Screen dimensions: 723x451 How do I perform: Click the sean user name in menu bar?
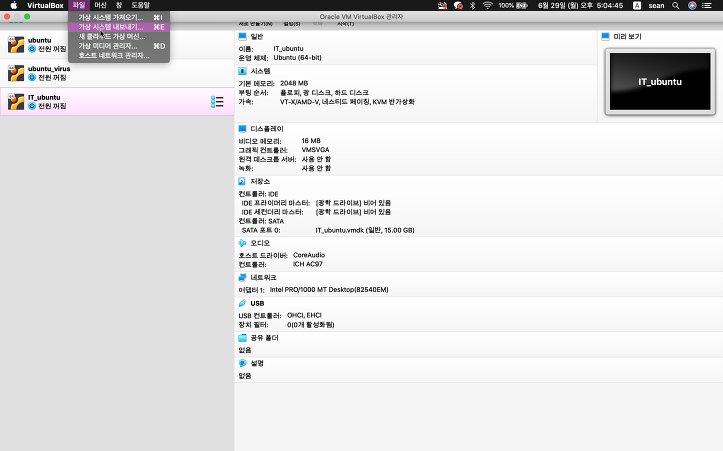[x=656, y=6]
